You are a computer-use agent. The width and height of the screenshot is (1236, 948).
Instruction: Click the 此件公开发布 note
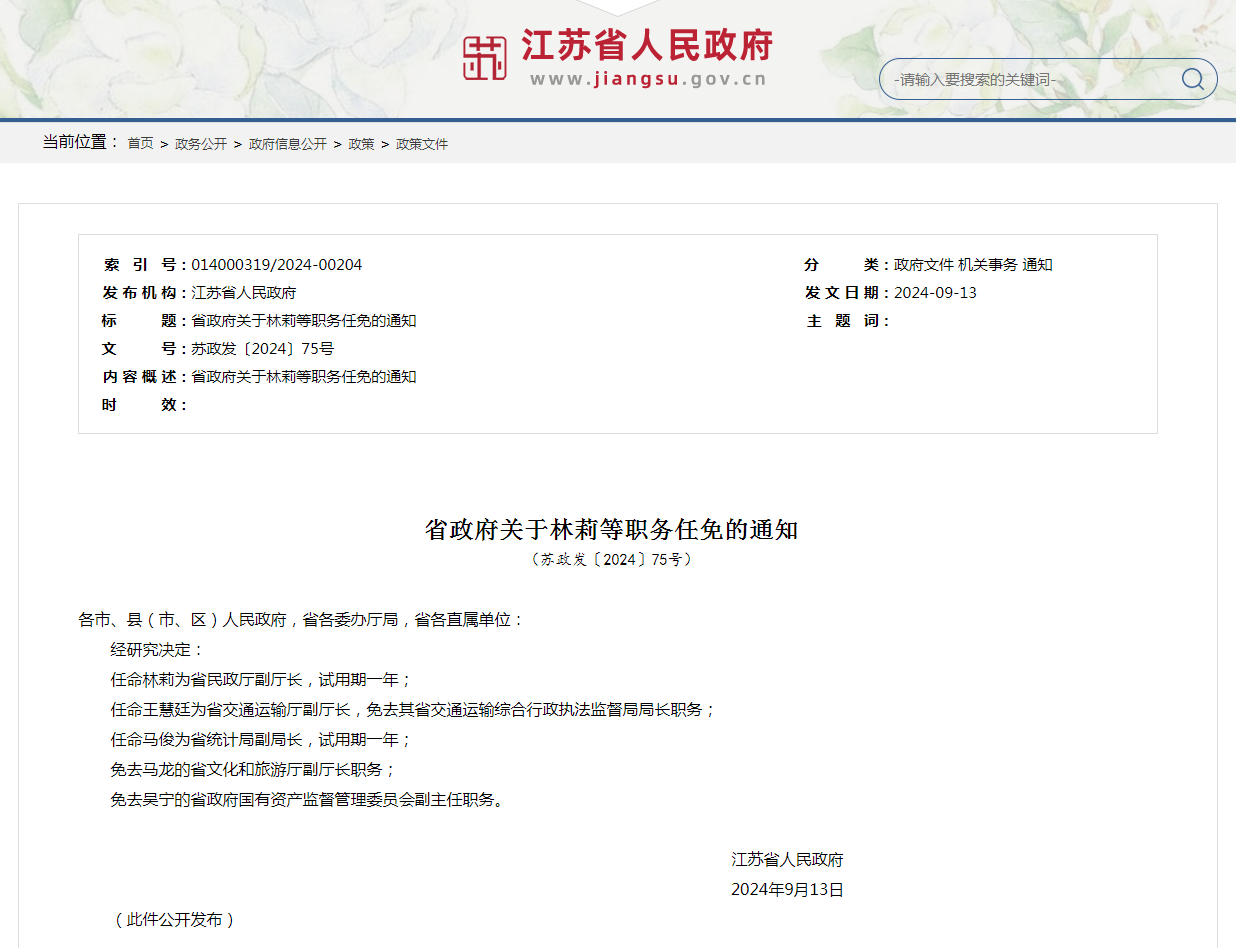[175, 920]
